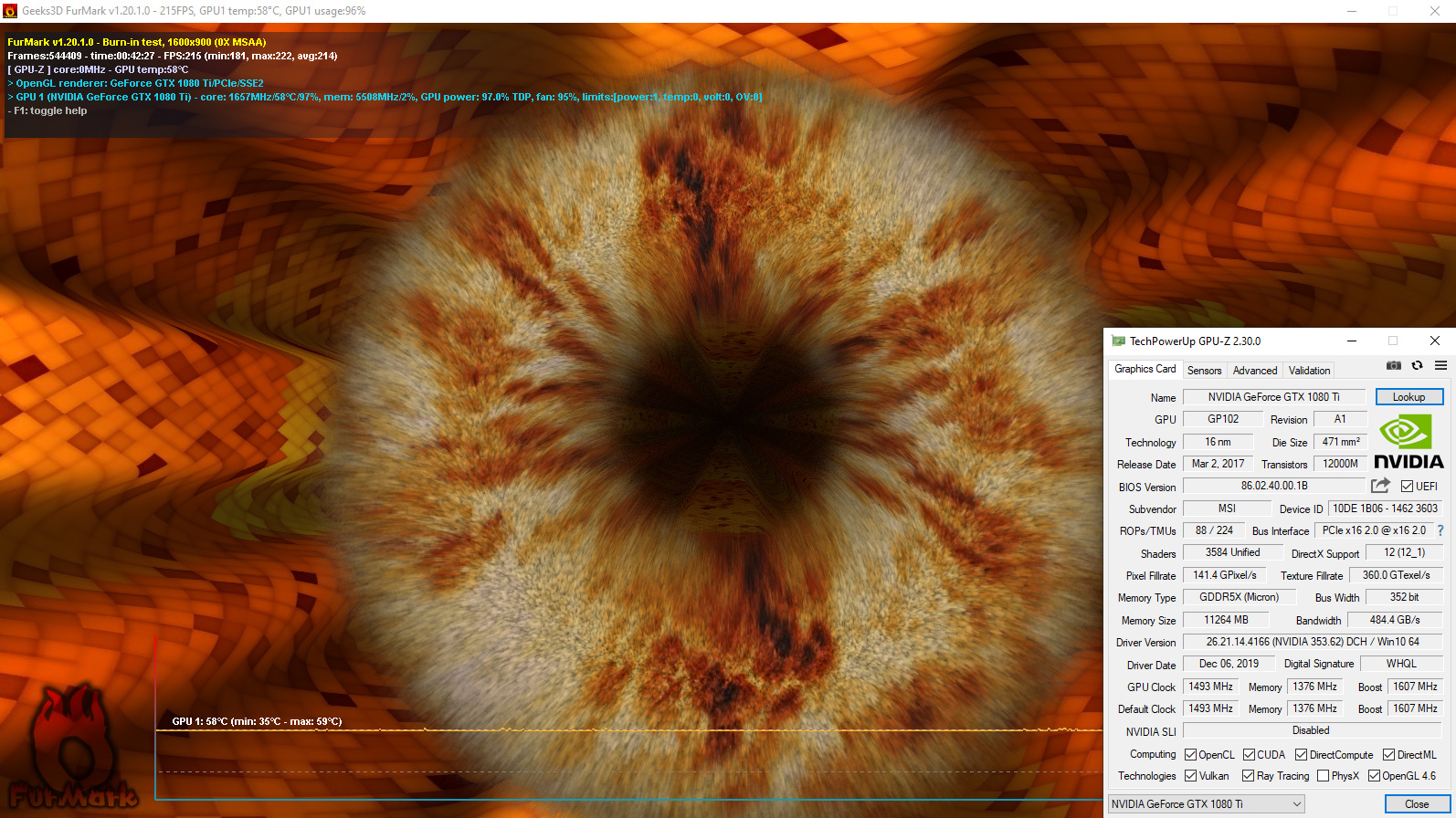Click the Close button in GPU-Z
Image resolution: width=1456 pixels, height=818 pixels.
coord(1417,804)
